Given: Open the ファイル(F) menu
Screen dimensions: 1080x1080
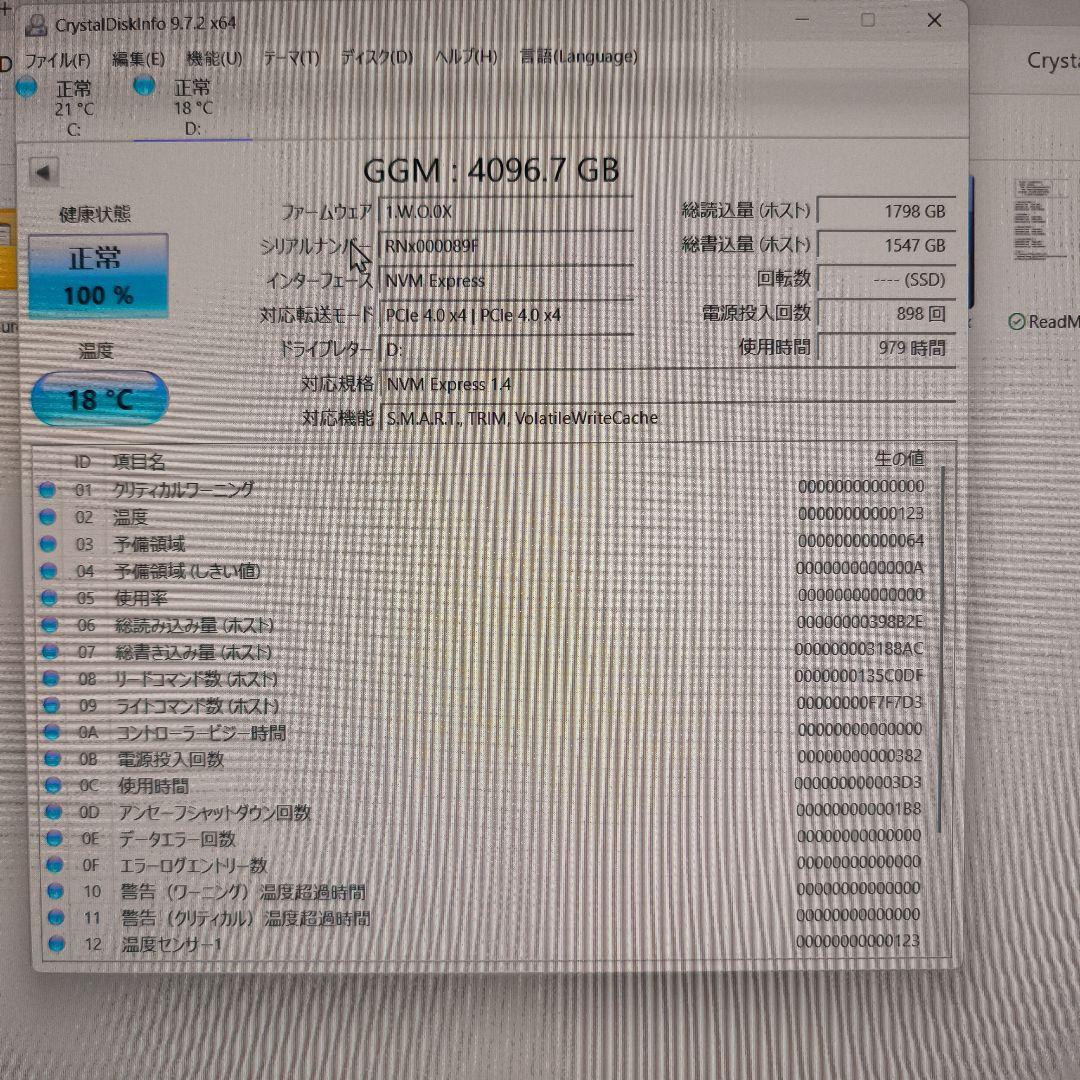Looking at the screenshot, I should 57,60.
